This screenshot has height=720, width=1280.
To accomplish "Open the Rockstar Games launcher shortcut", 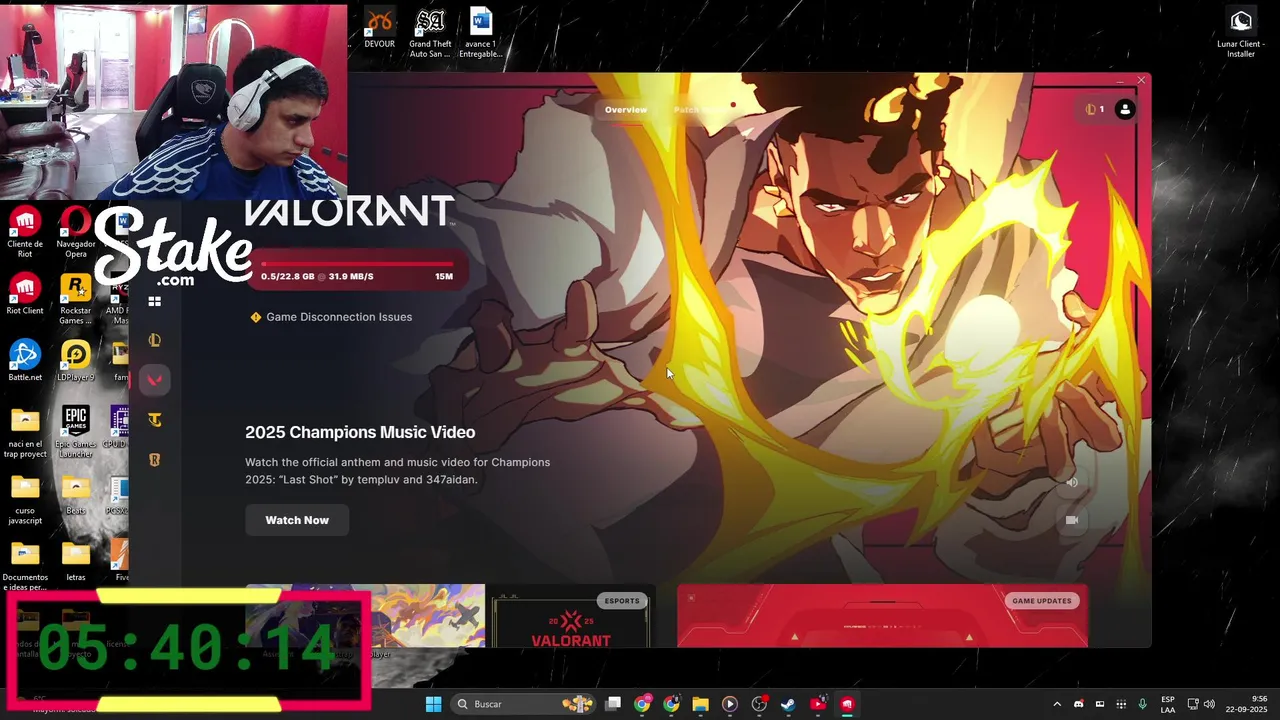I will (76, 299).
